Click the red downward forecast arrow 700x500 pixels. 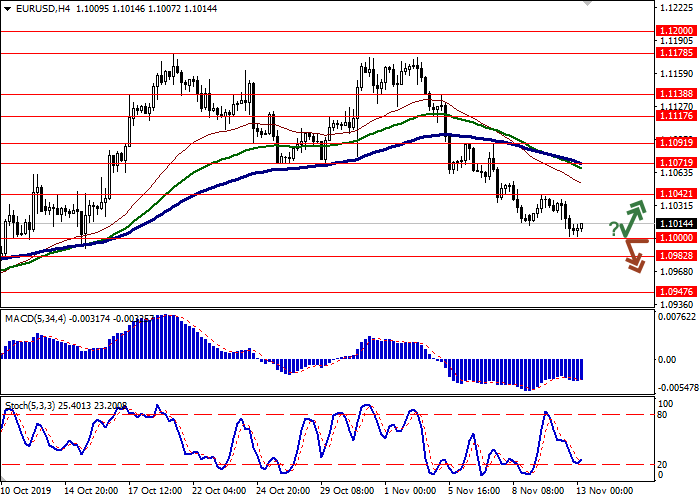pos(632,255)
